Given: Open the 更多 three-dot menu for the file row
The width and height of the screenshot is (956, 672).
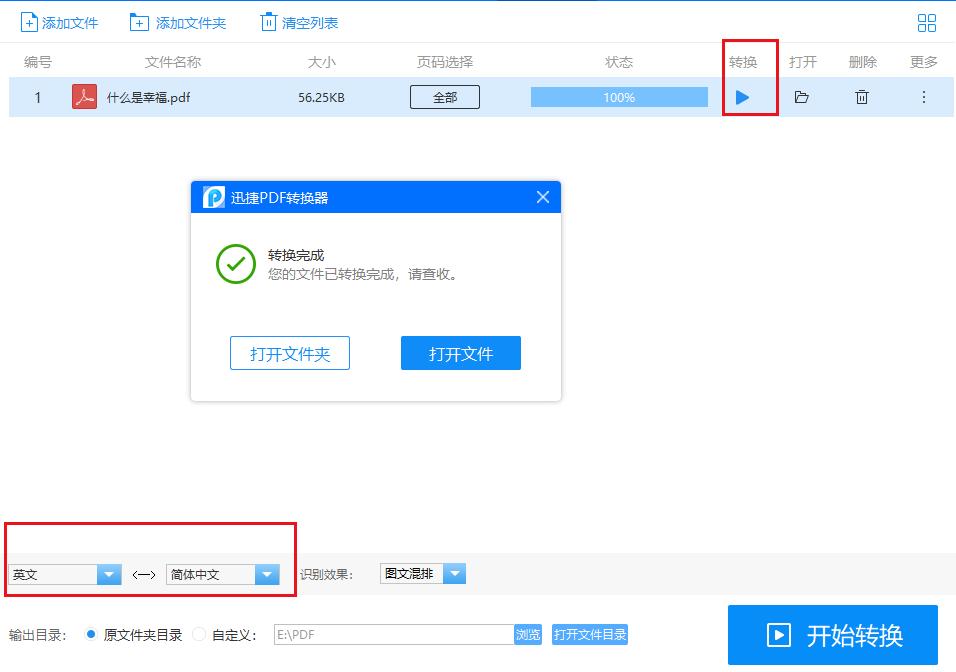Looking at the screenshot, I should click(x=922, y=97).
